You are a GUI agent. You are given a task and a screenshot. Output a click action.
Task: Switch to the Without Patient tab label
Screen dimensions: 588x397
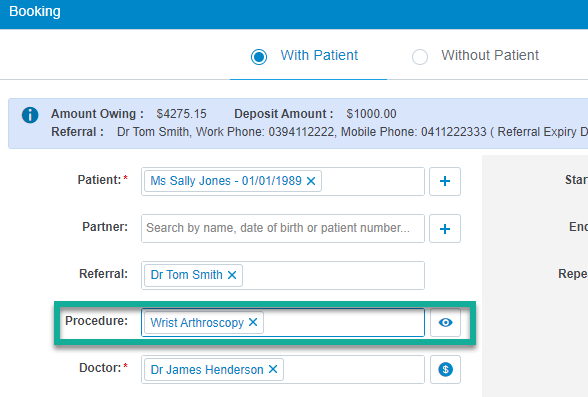(x=490, y=55)
